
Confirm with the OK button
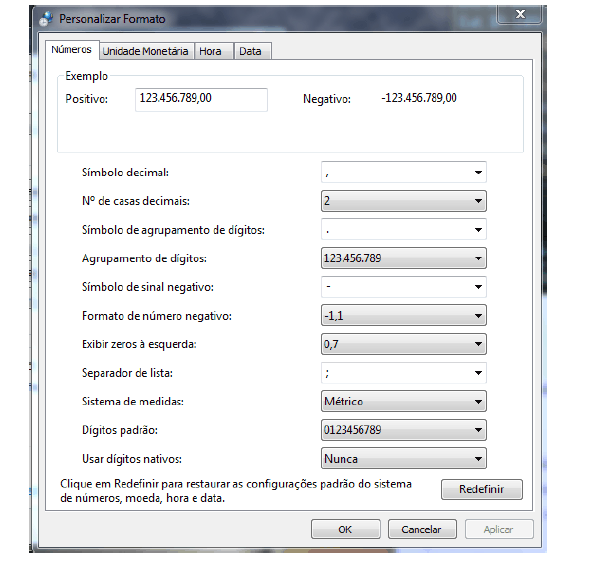[x=346, y=529]
